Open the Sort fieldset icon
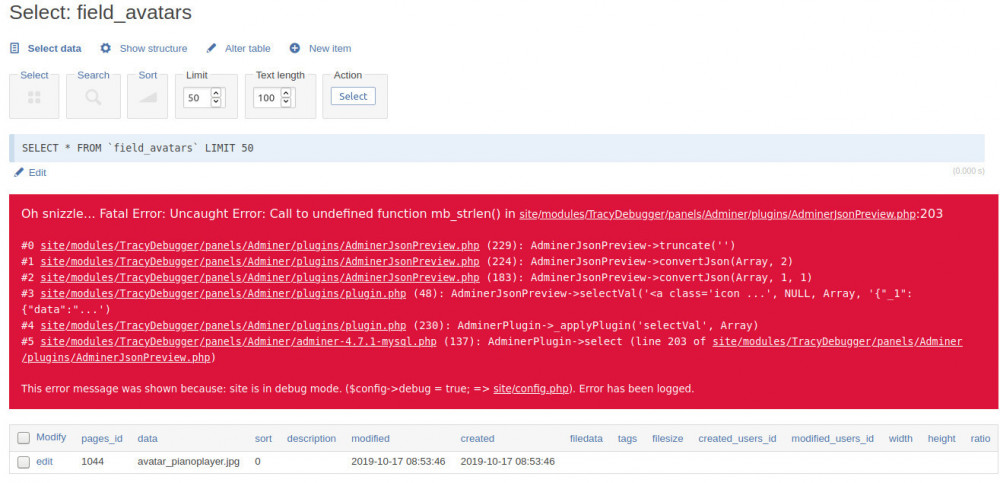 (x=147, y=97)
